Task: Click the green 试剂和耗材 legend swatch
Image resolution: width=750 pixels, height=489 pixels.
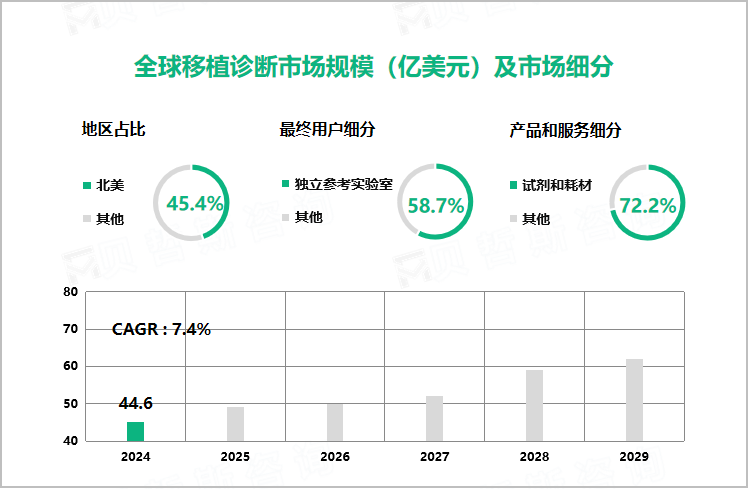Action: pyautogui.click(x=513, y=185)
